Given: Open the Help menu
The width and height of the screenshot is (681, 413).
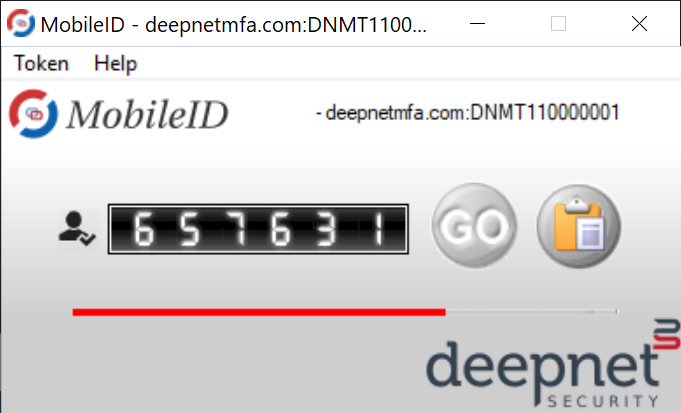Looking at the screenshot, I should [x=116, y=63].
